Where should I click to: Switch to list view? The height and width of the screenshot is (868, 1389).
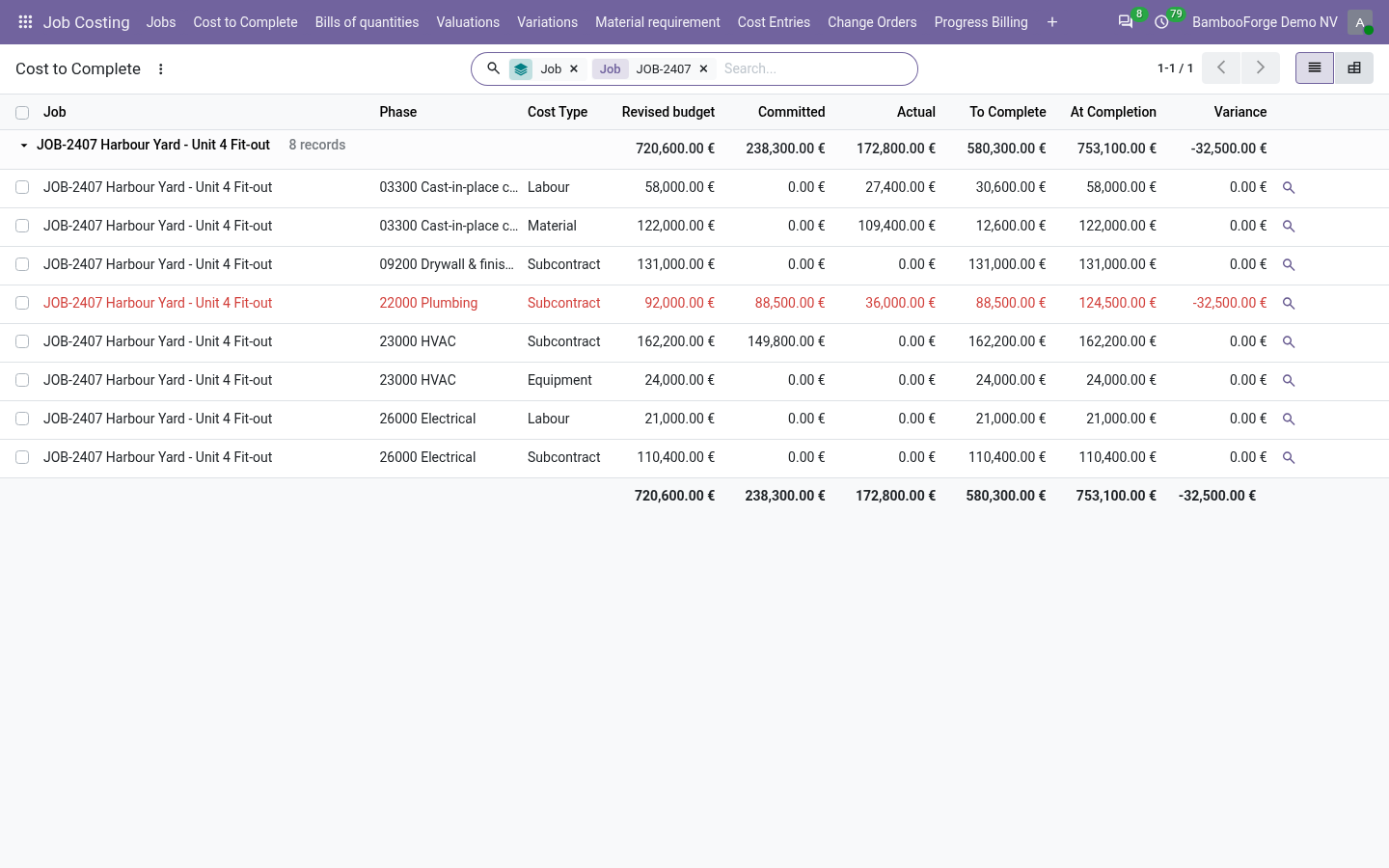point(1315,68)
